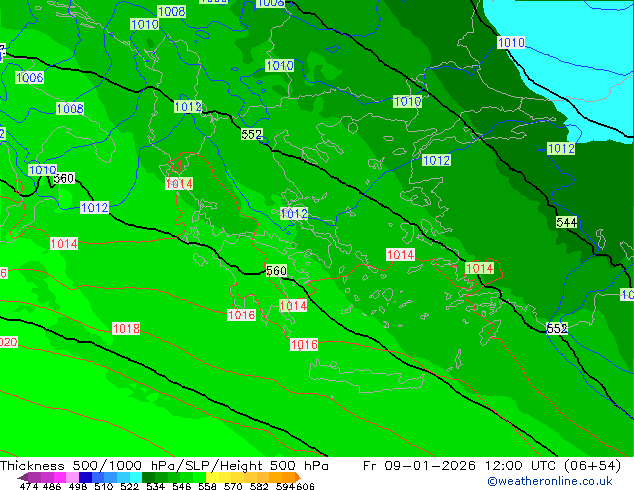Screen dimensions: 634x490
Task: Click the 560 label beside blue 1010
Action: (x=64, y=178)
